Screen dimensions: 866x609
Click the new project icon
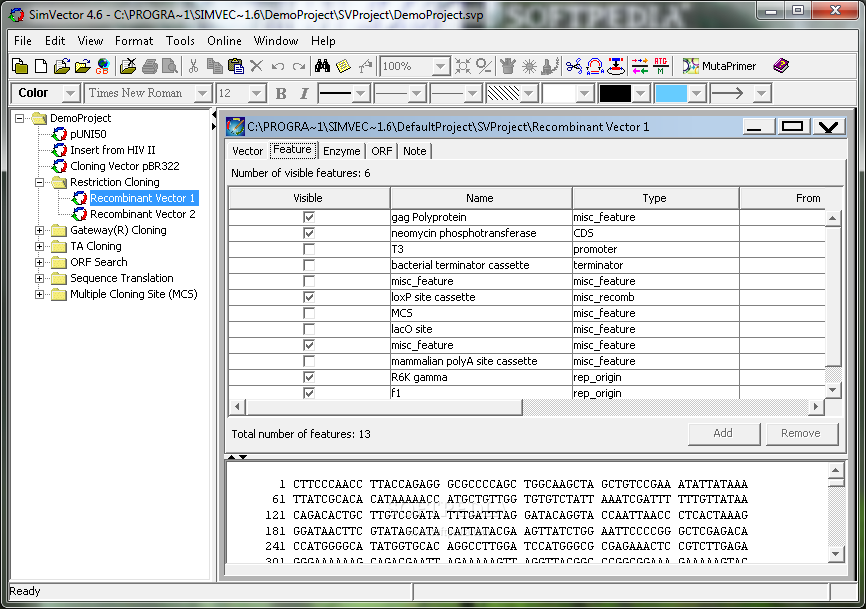click(20, 66)
